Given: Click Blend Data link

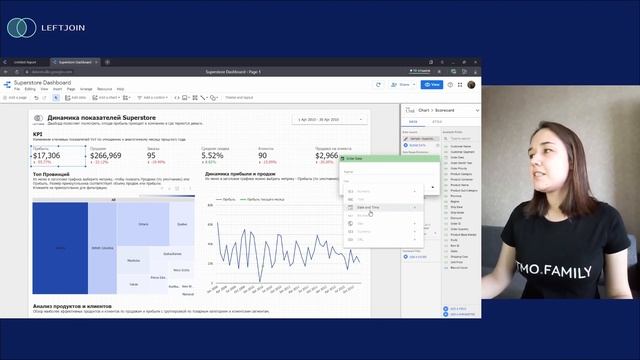Looking at the screenshot, I should (x=417, y=145).
